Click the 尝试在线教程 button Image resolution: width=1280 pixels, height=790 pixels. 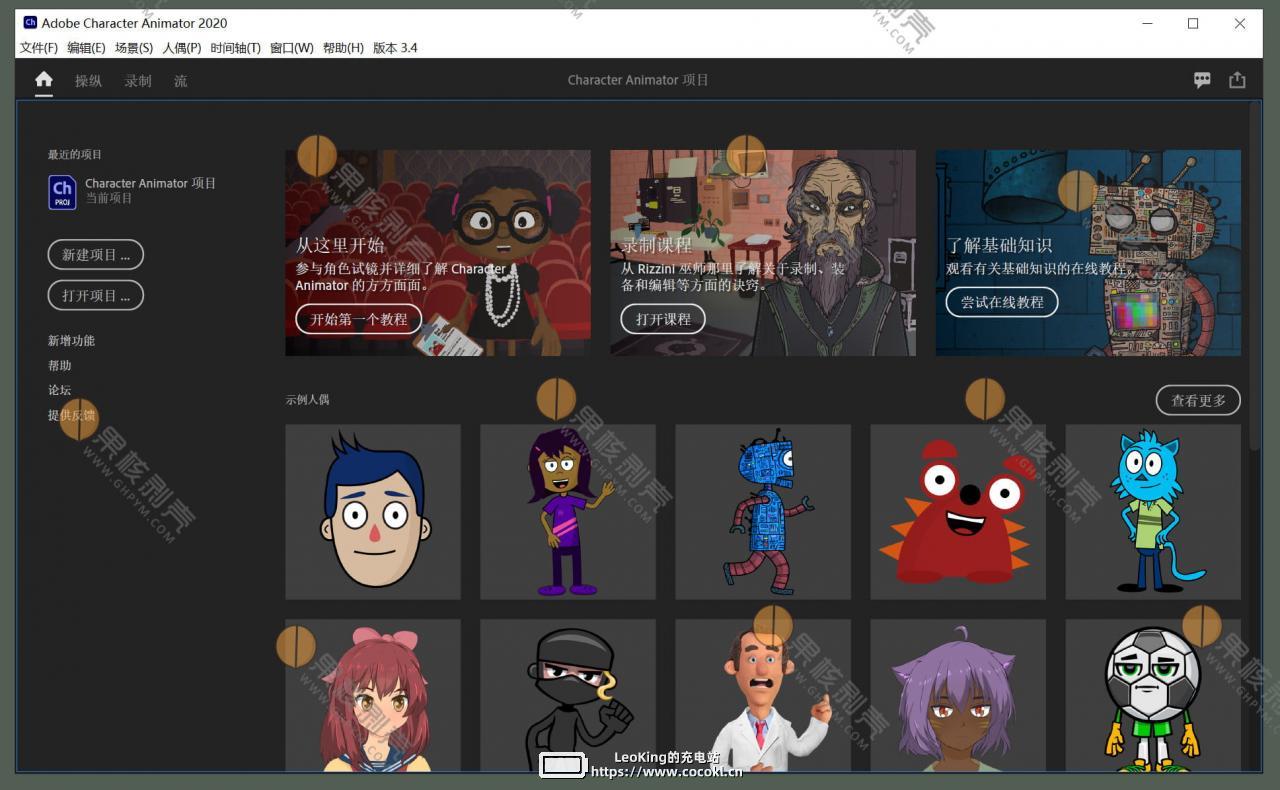[1001, 302]
